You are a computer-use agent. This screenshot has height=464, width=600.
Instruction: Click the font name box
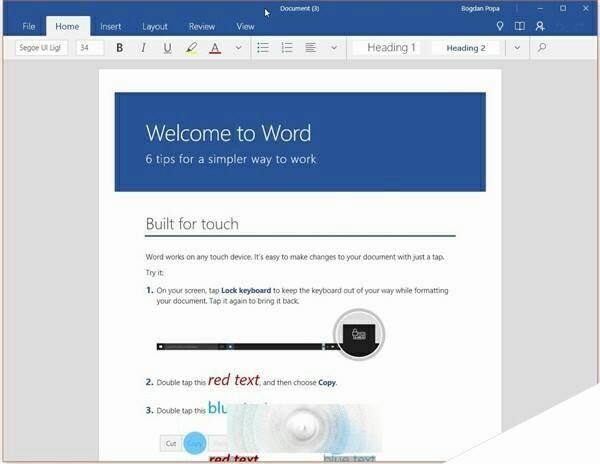(x=42, y=47)
